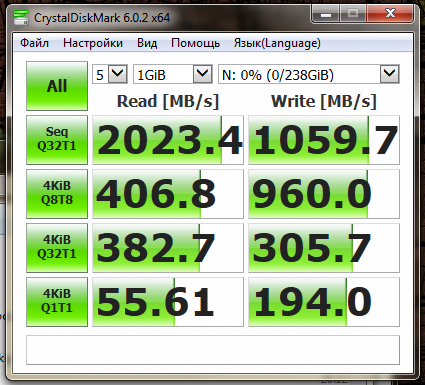This screenshot has width=425, height=385.
Task: Minimize the CrystalDiskMark window
Action: click(326, 15)
